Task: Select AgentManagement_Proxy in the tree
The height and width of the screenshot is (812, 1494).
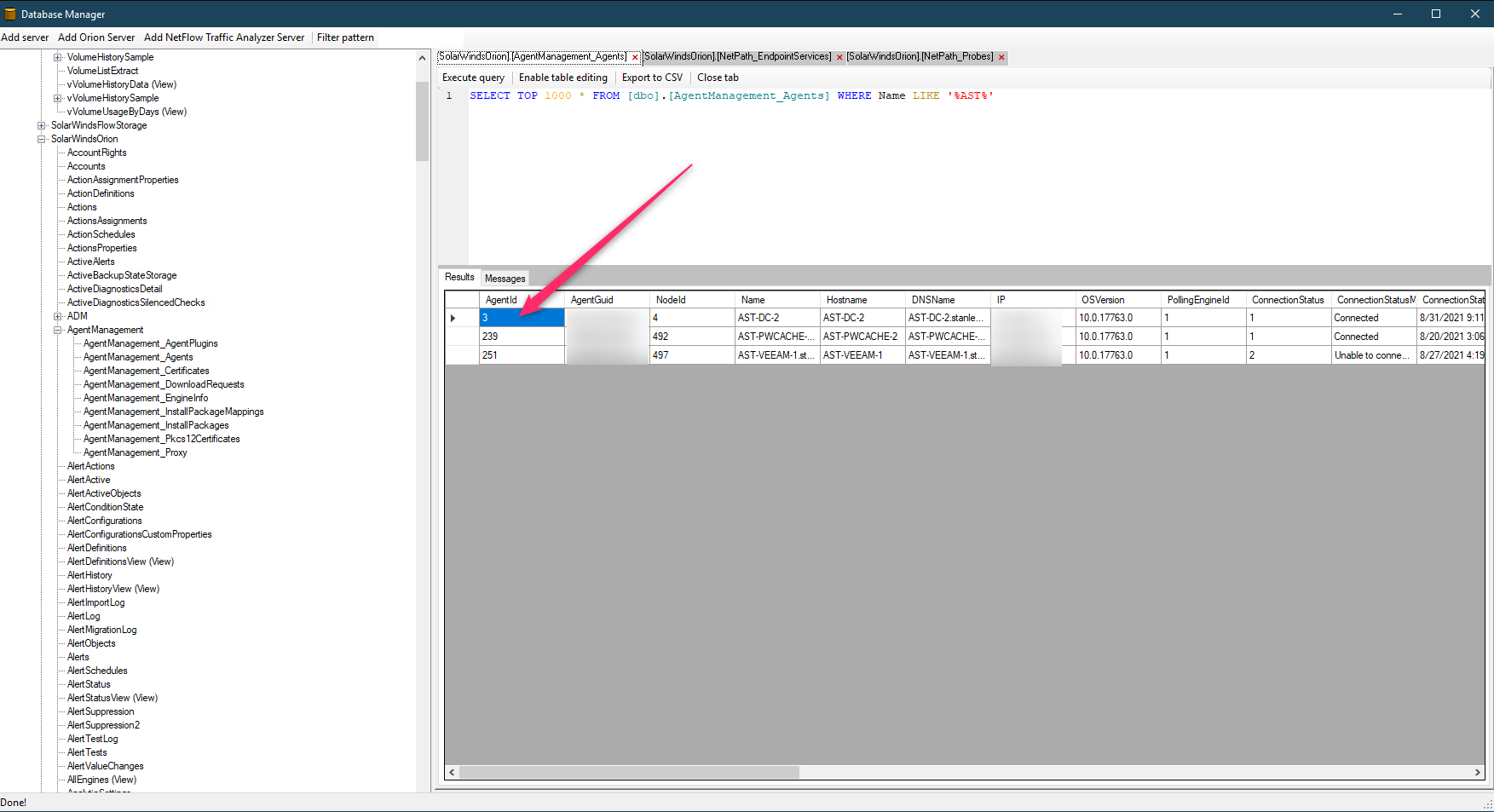Action: click(x=136, y=452)
